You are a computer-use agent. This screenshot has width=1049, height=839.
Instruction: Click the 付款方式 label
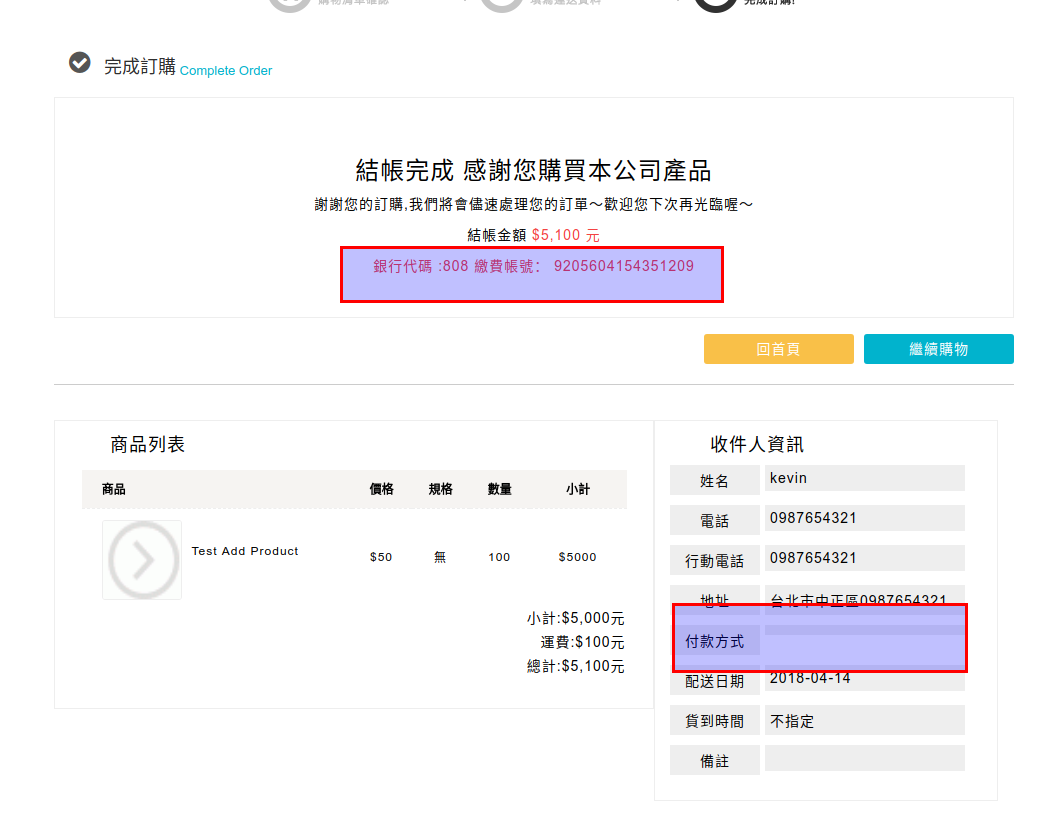coord(714,641)
